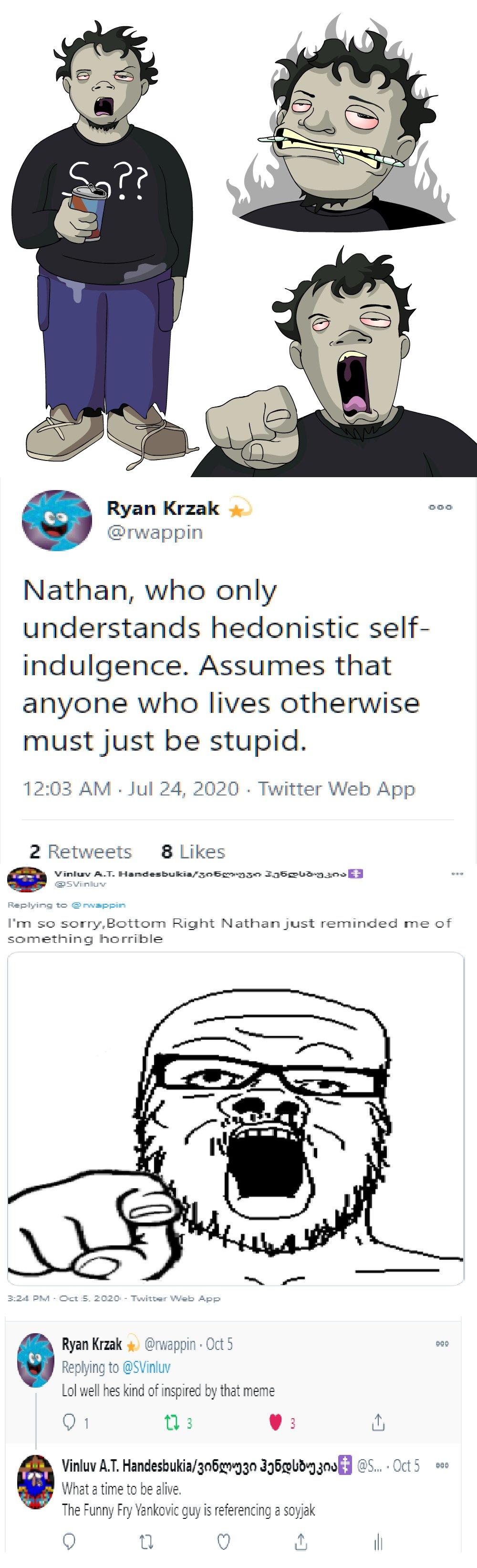Viewport: 477px width, 1568px height.
Task: Share the bottom Vinluv tweet
Action: pyautogui.click(x=301, y=1541)
